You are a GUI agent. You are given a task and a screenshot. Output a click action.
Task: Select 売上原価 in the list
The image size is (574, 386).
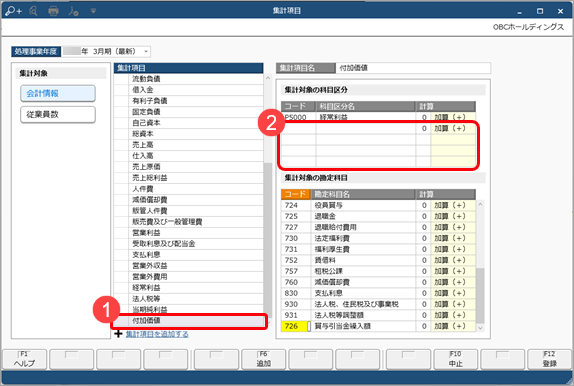(x=189, y=167)
